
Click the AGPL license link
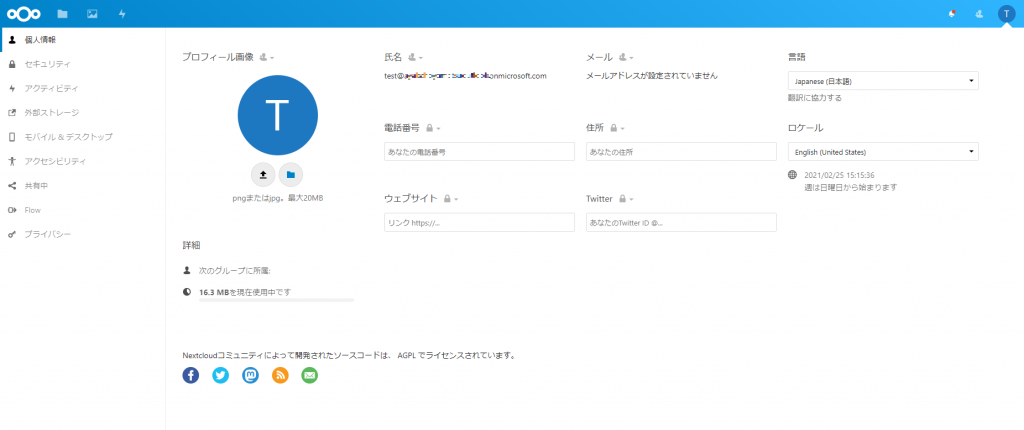click(406, 356)
